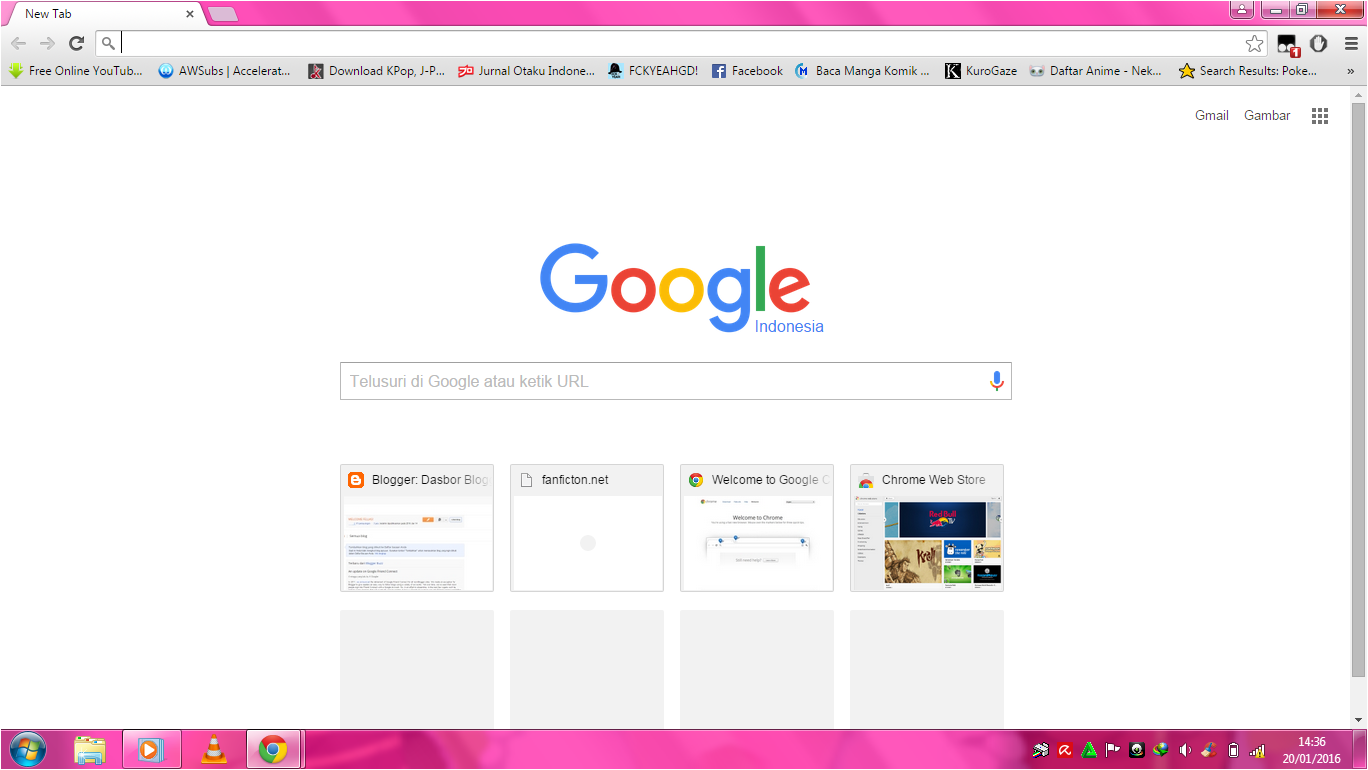Open Internet Download Manager tray icon
This screenshot has width=1368, height=770.
1161,750
